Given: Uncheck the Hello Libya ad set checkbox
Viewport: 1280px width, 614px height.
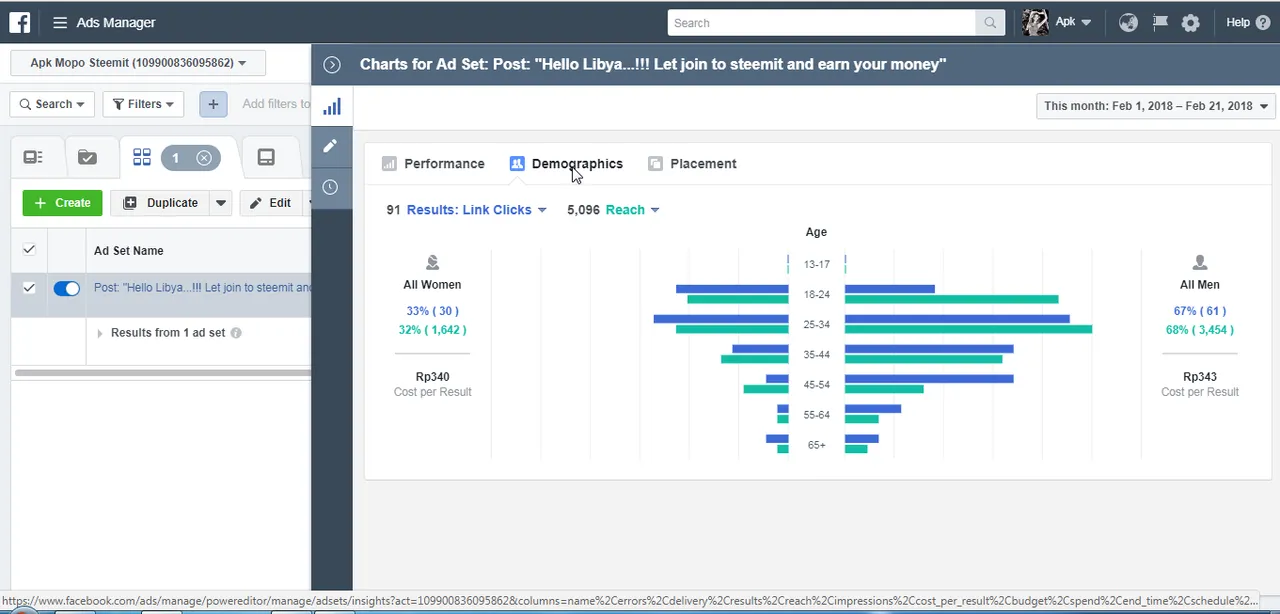Looking at the screenshot, I should pyautogui.click(x=29, y=288).
